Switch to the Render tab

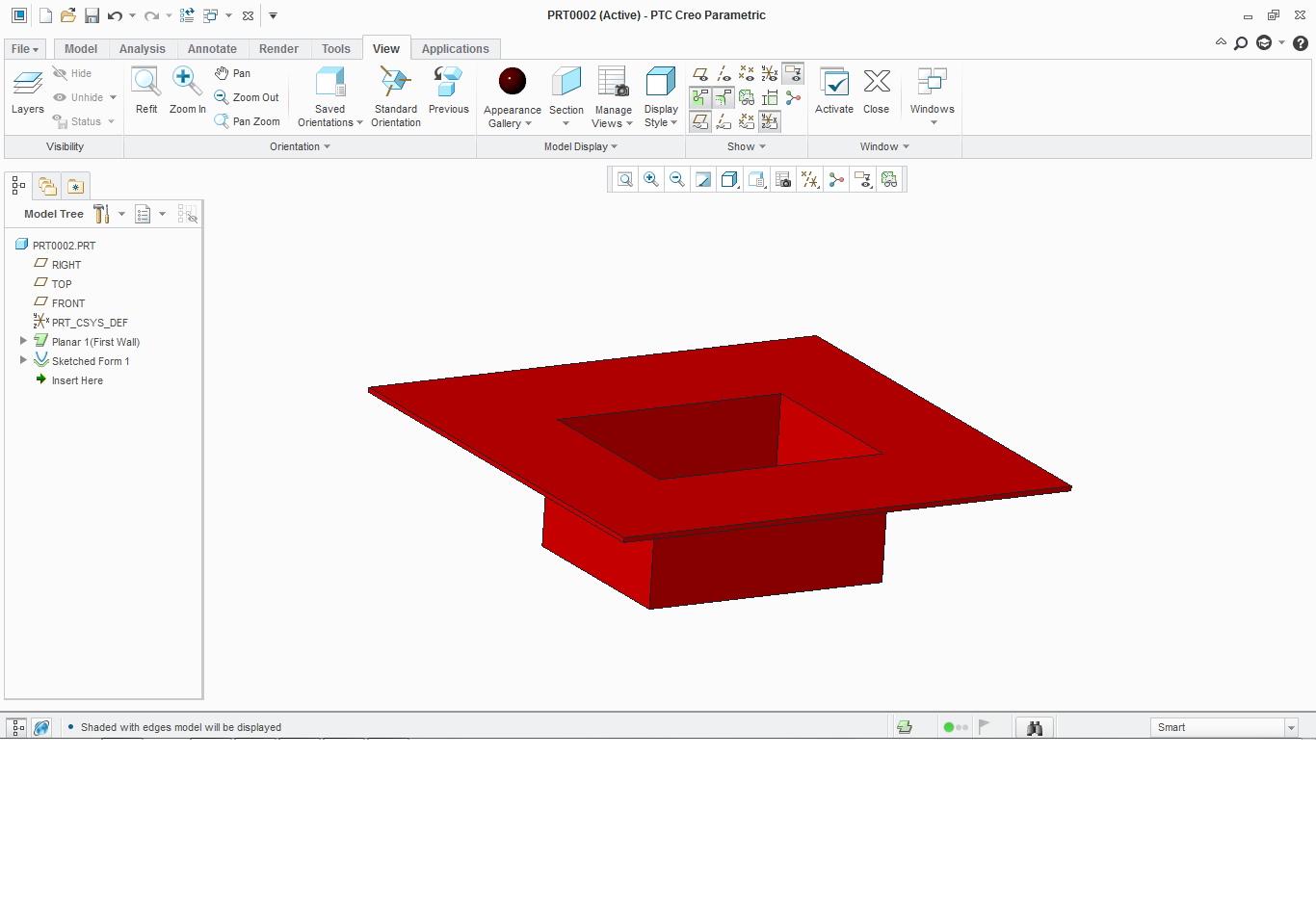click(x=278, y=49)
